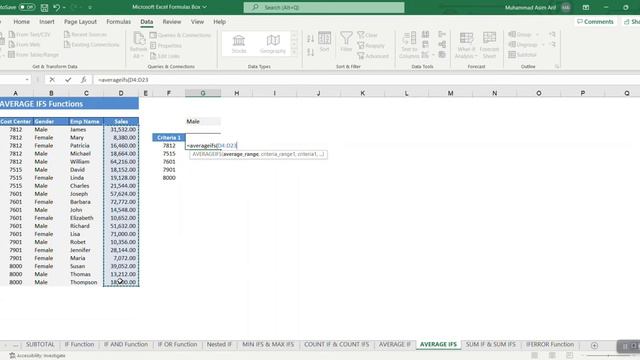
Task: Click the Hide Detail icon in Outline
Action: (x=552, y=44)
